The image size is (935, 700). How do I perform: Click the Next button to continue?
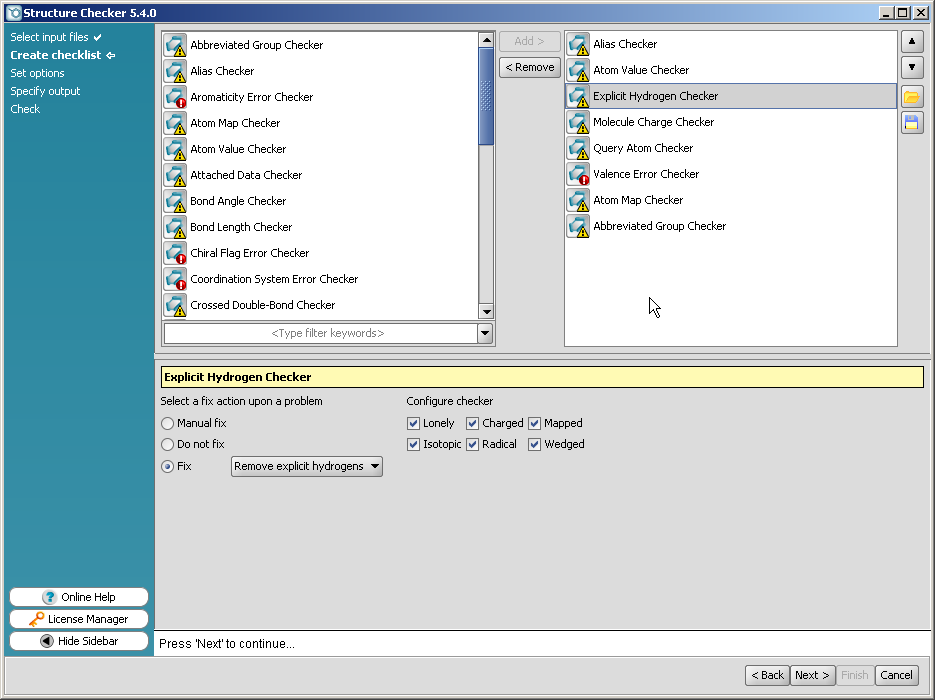click(812, 675)
